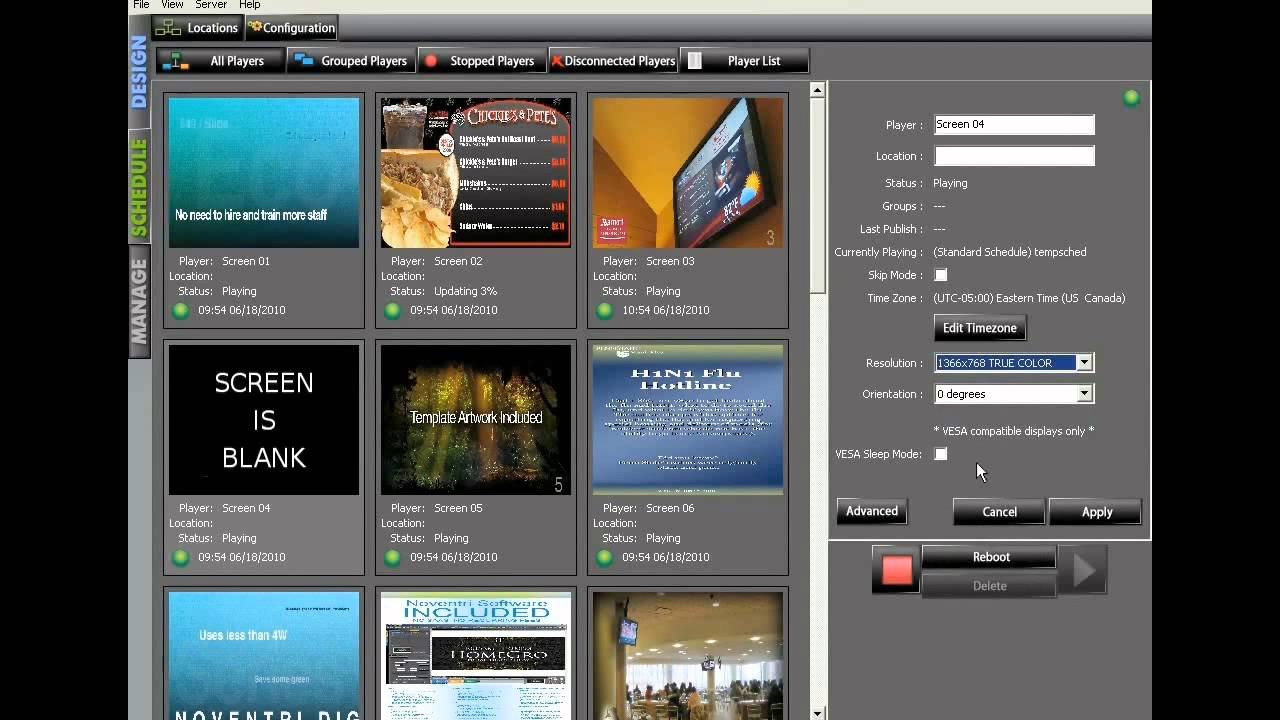Show Stopped Players filter
The image size is (1280, 720).
(482, 61)
